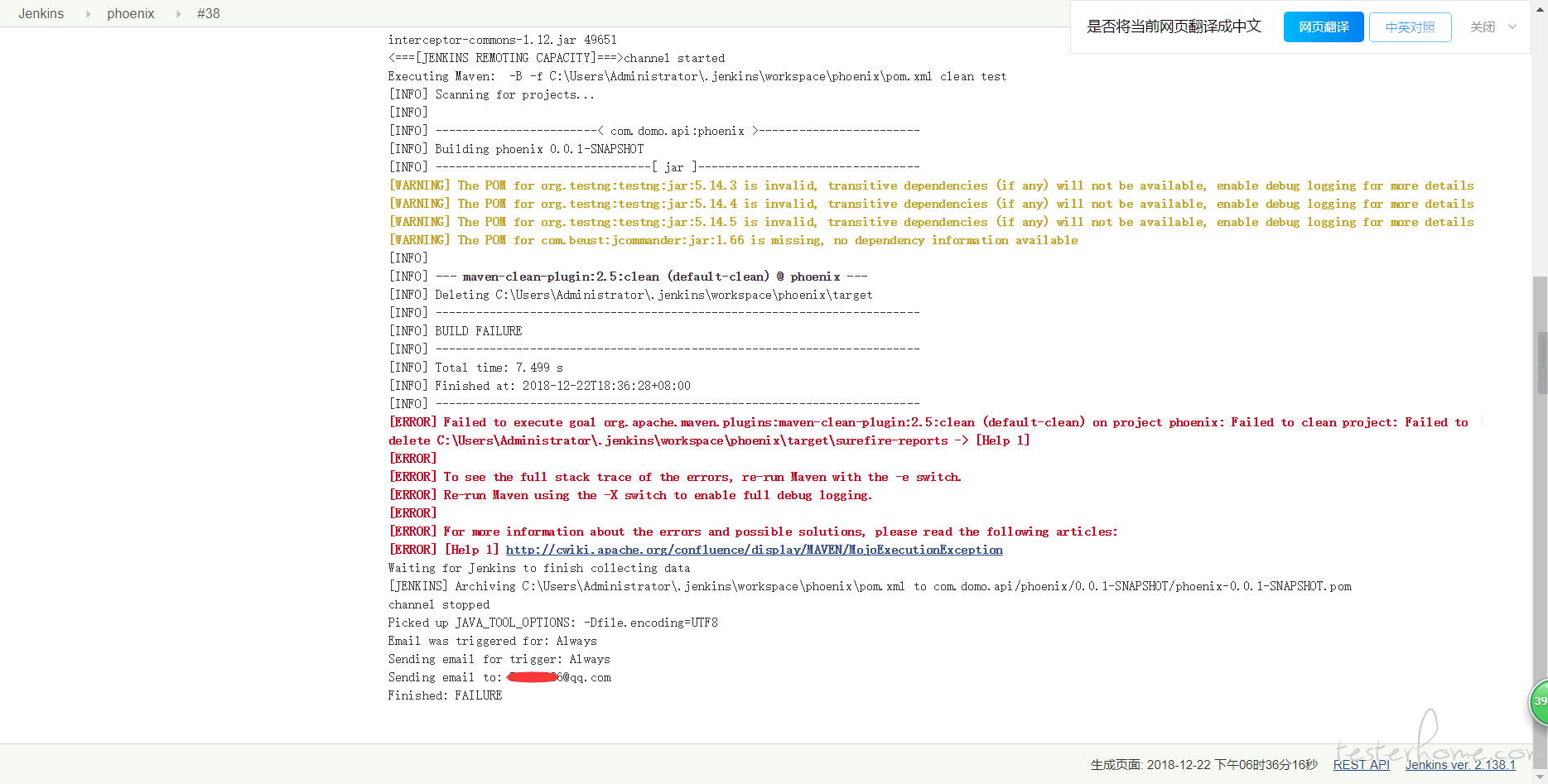The height and width of the screenshot is (784, 1548).
Task: Click the breadcrumb arrow after Jenkins
Action: (88, 14)
